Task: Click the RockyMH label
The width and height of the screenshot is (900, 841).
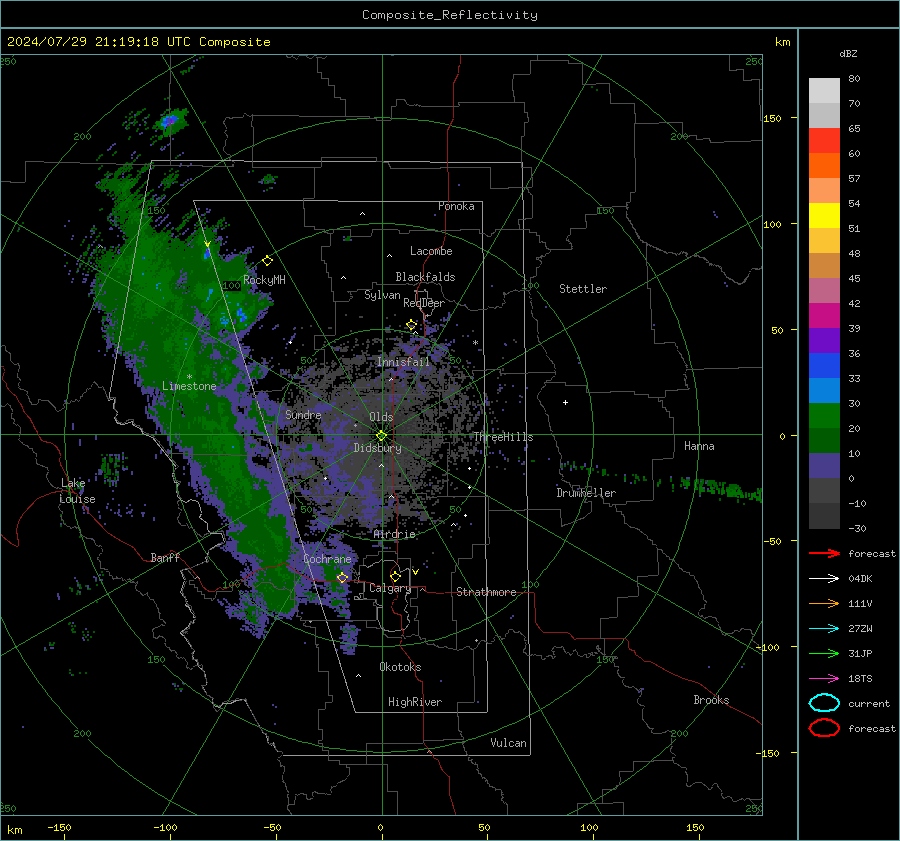Action: pyautogui.click(x=264, y=280)
